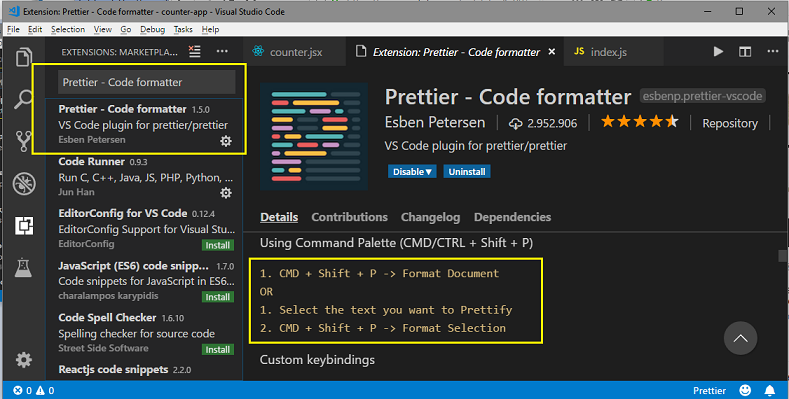Click the vertical scrollbar thumb in details
Image resolution: width=789 pixels, height=399 pixels.
point(782,256)
